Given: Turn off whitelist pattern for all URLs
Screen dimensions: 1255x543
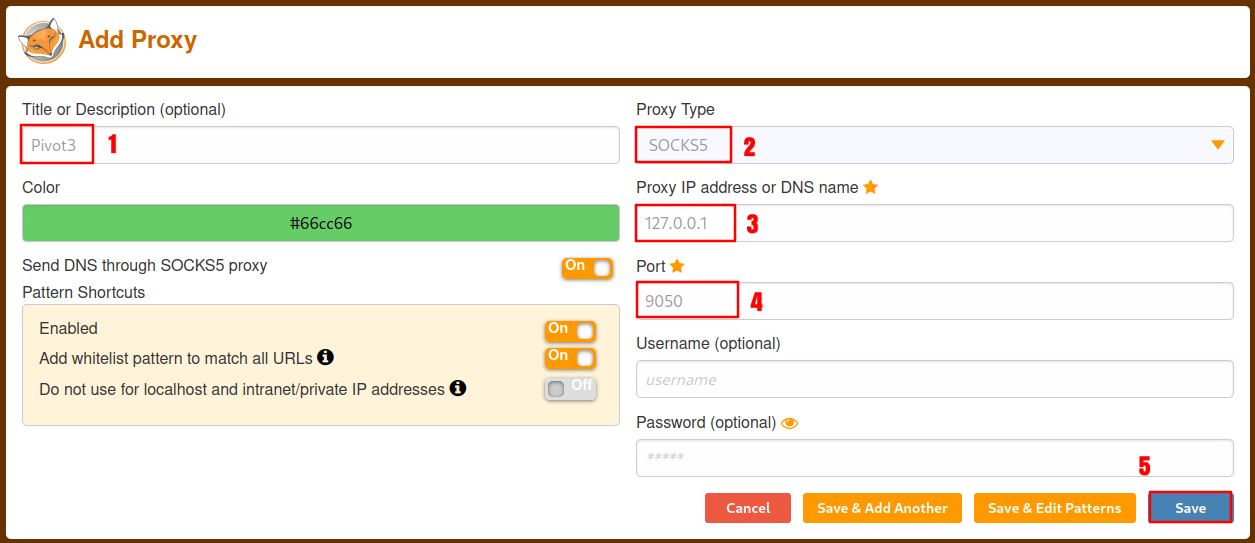Looking at the screenshot, I should point(570,357).
